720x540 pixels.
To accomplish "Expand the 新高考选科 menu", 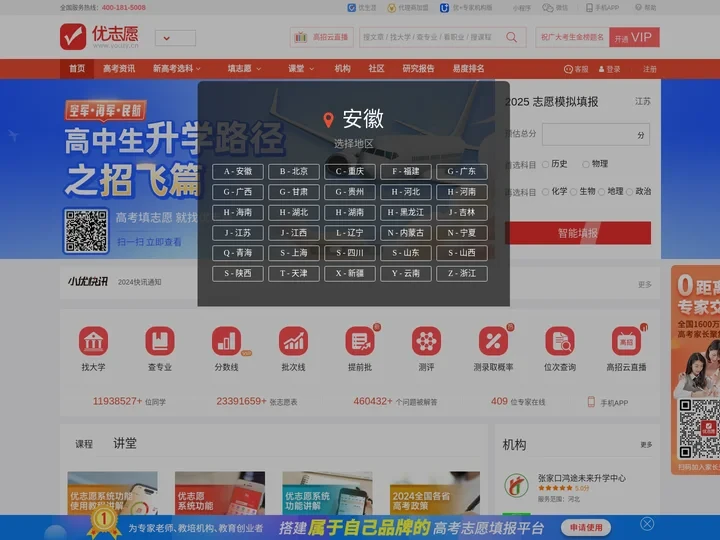I will coord(177,69).
